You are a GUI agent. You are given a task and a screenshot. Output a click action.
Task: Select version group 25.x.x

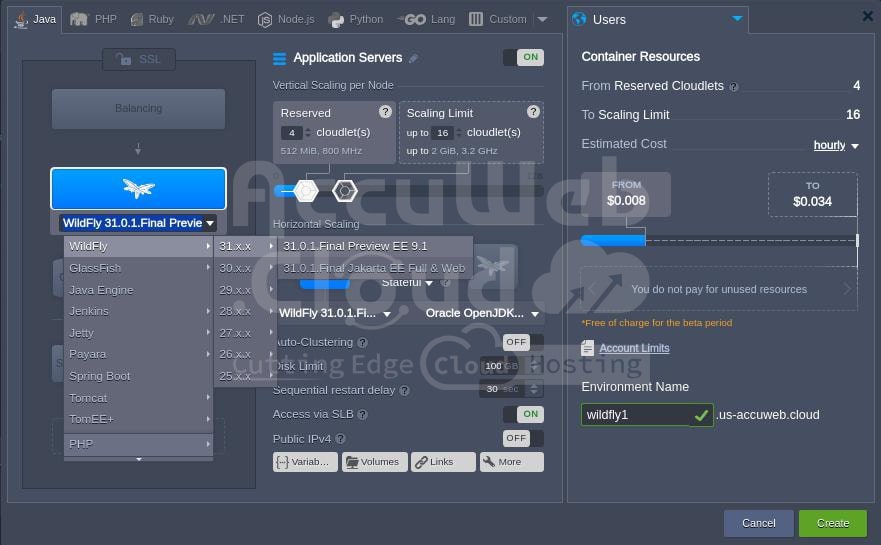(x=246, y=376)
